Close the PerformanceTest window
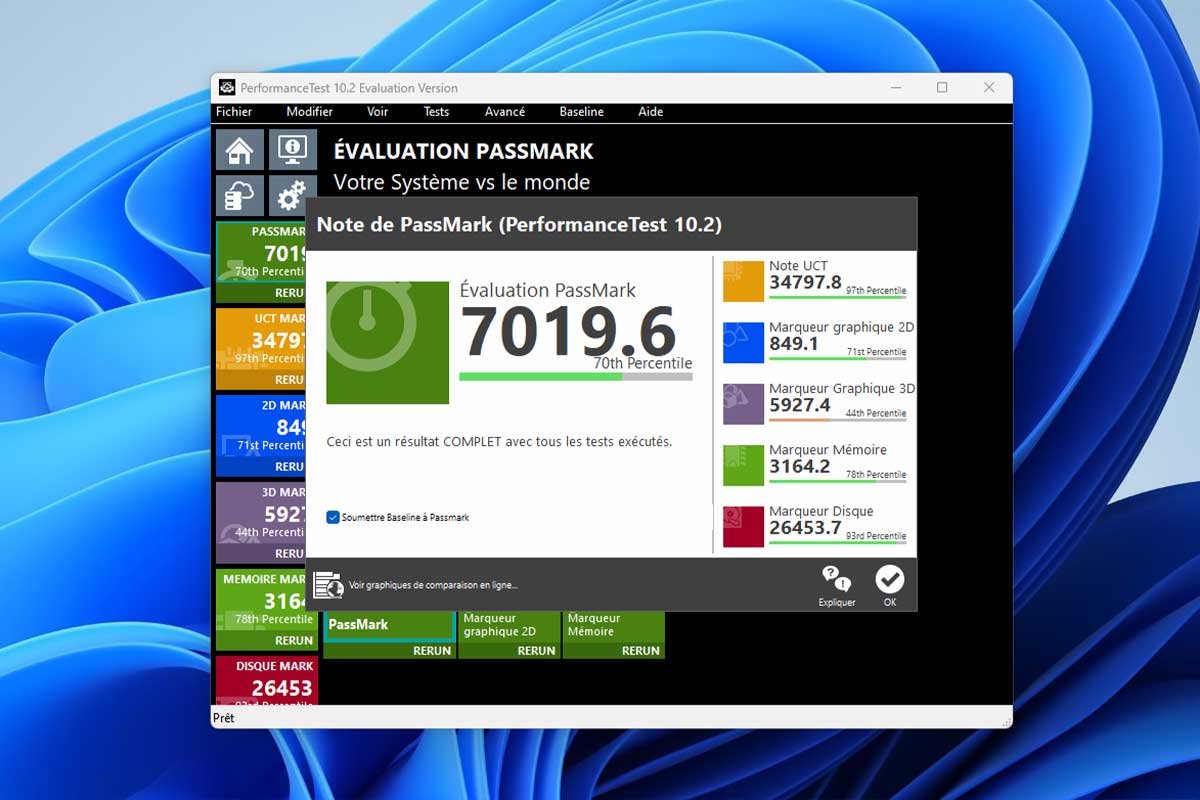 tap(989, 88)
